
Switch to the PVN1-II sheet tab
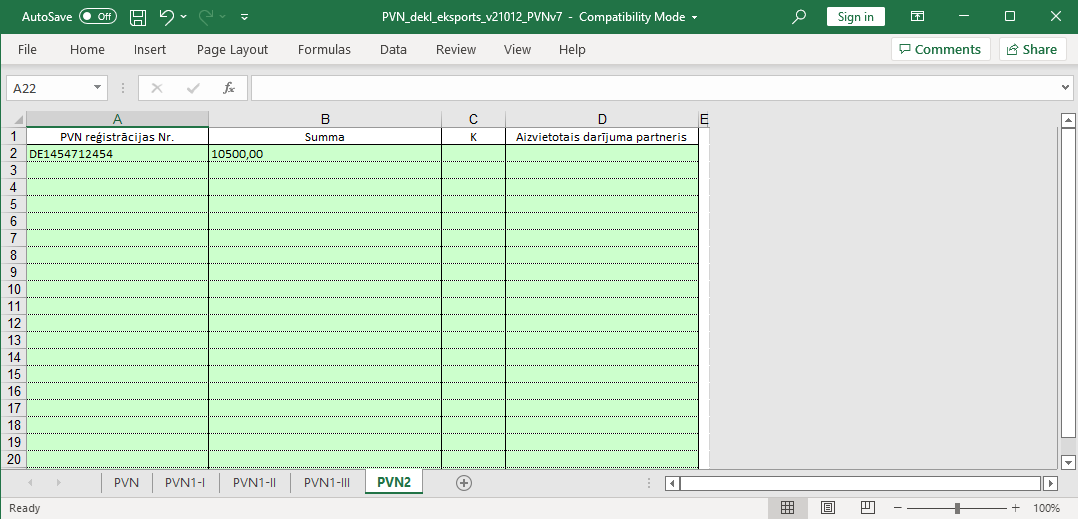point(254,483)
